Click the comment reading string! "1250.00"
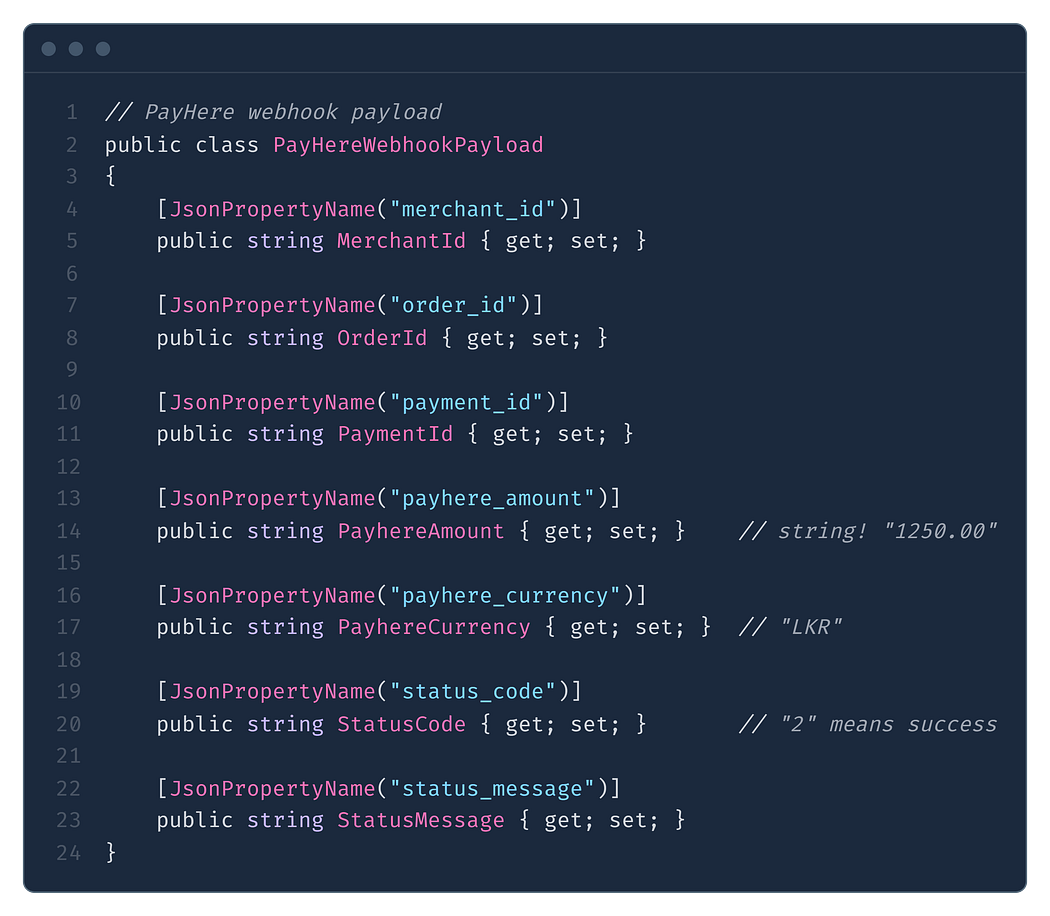The width and height of the screenshot is (1050, 916). 868,532
